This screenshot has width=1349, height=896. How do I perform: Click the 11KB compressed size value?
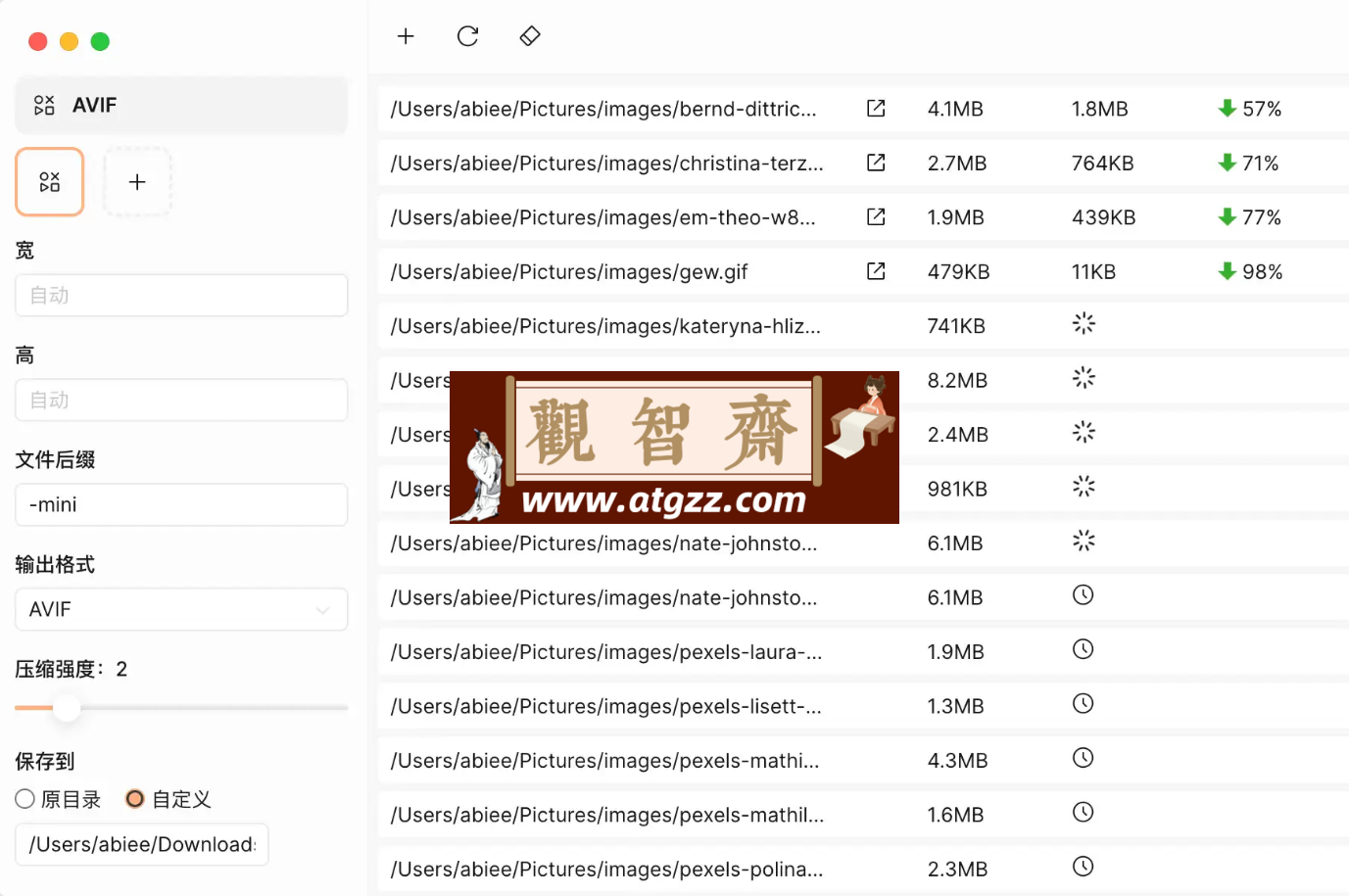pos(1093,271)
